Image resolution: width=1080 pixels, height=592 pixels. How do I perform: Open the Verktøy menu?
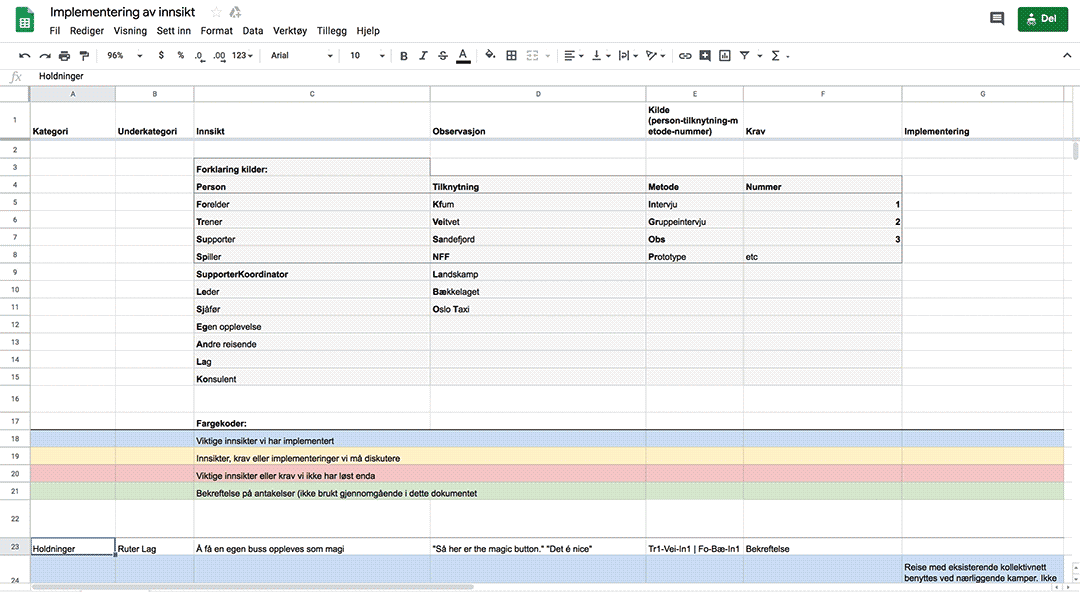(290, 31)
